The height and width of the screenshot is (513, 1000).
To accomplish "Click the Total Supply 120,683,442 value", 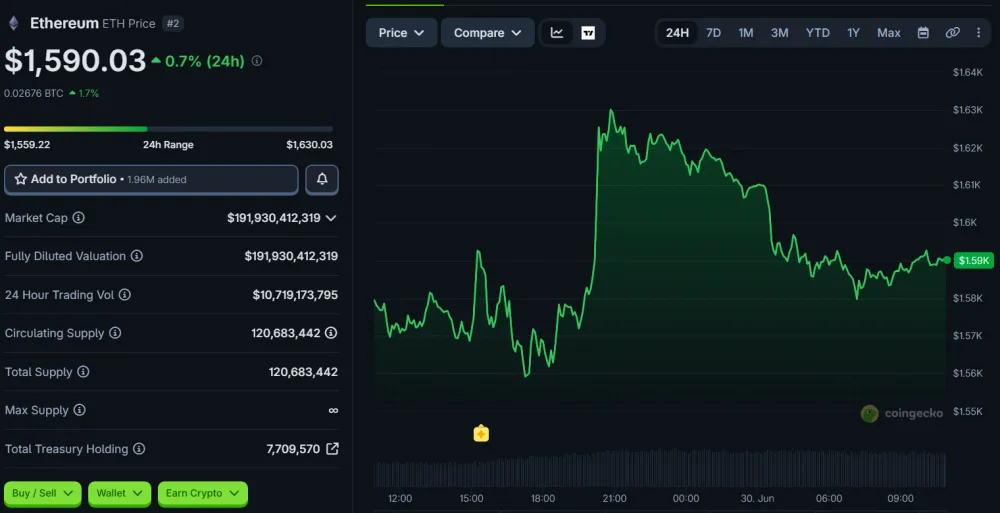I will pos(304,371).
